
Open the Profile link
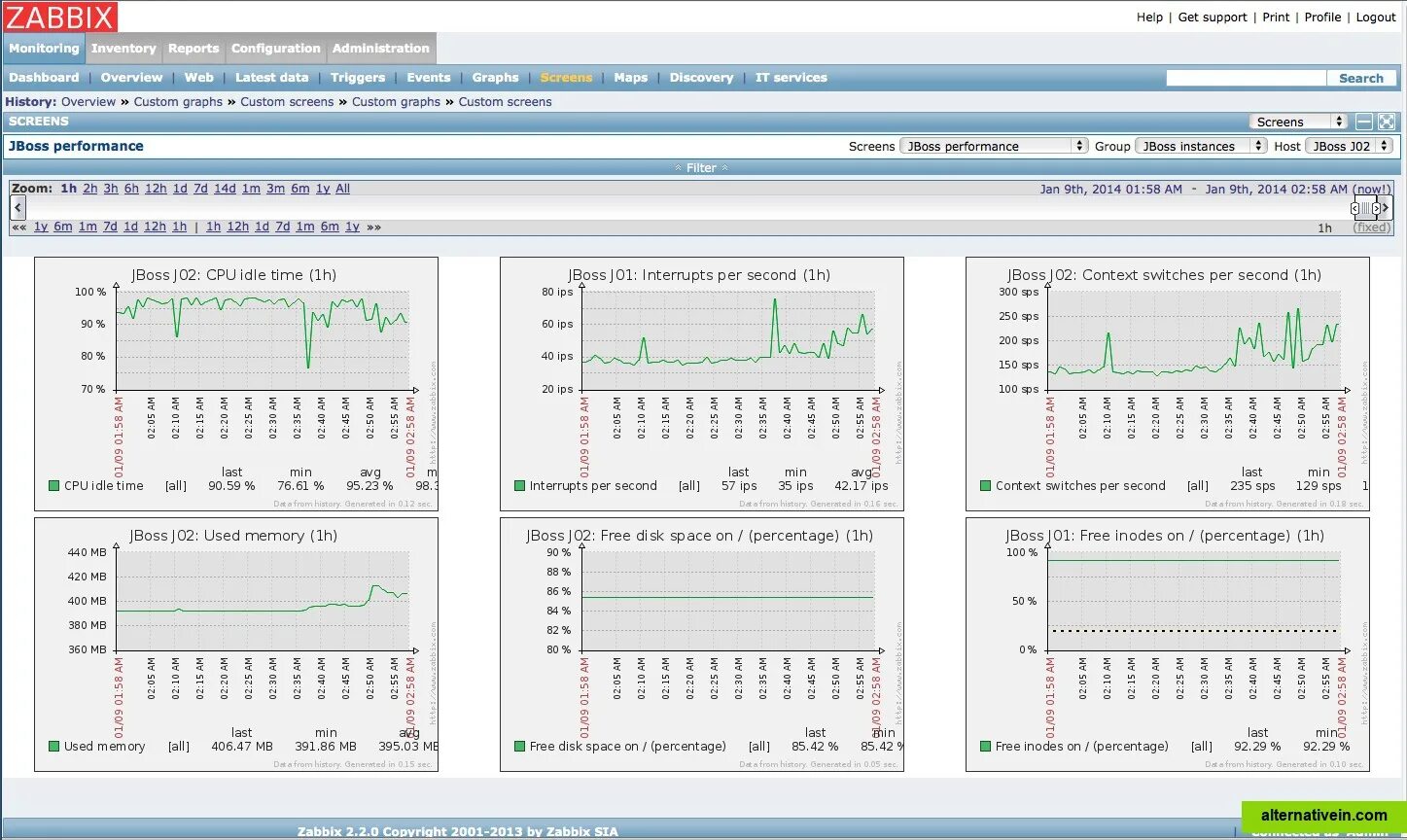1322,17
